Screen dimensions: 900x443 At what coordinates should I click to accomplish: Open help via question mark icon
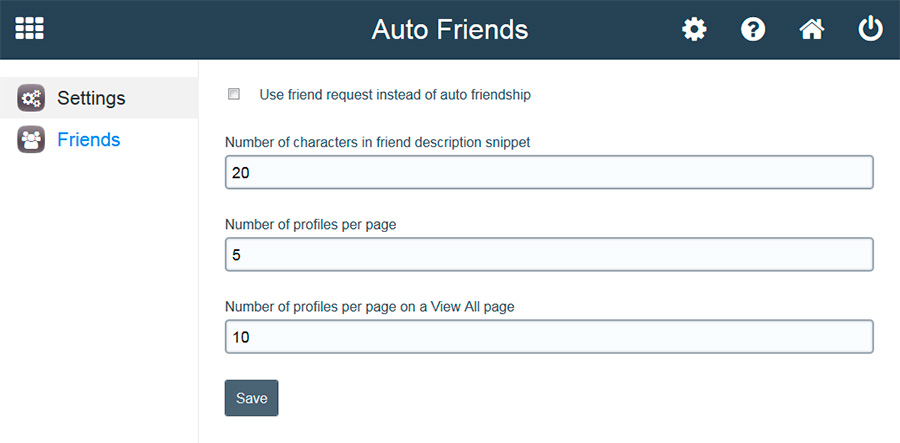tap(753, 29)
